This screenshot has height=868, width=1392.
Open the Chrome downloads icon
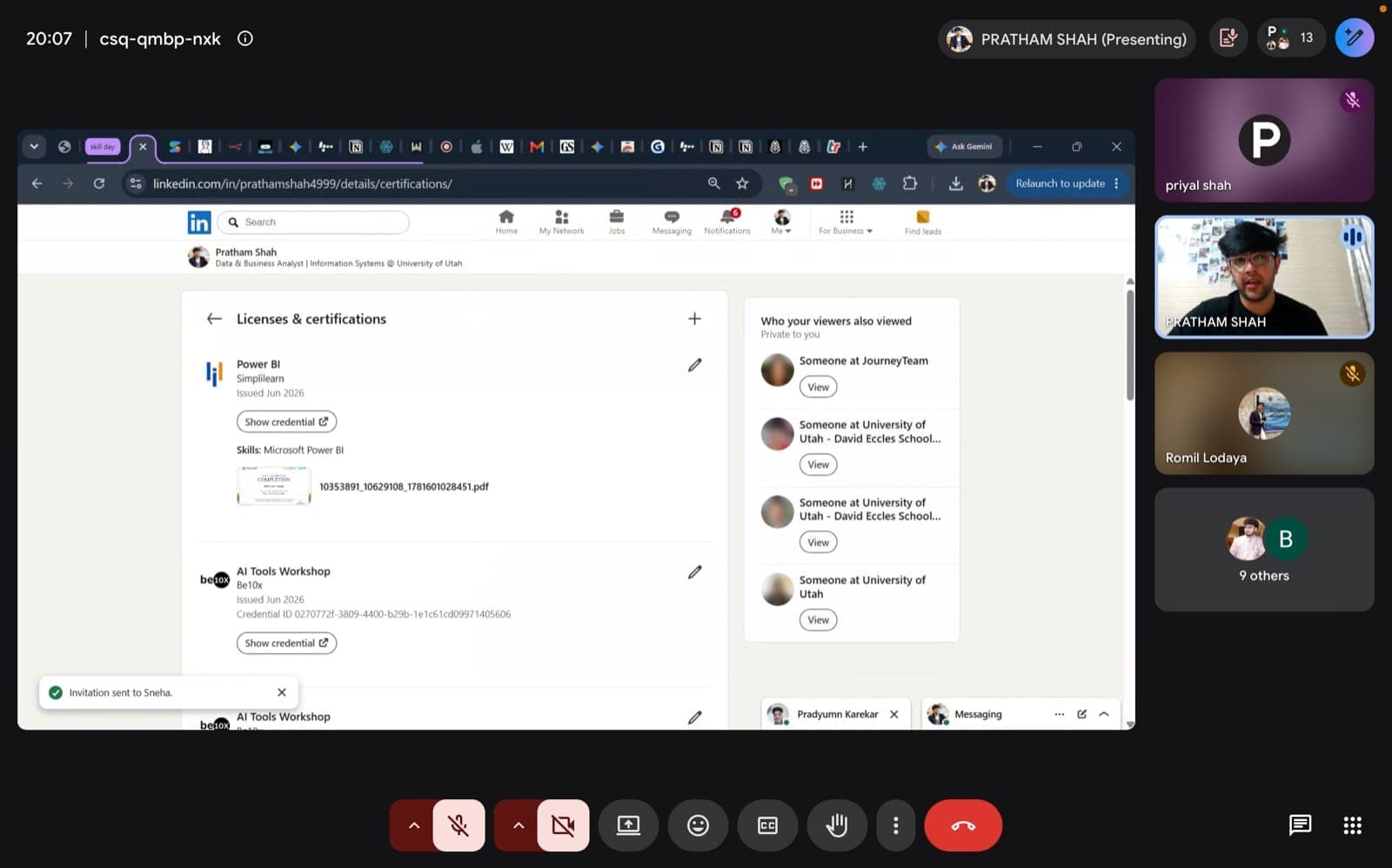955,184
